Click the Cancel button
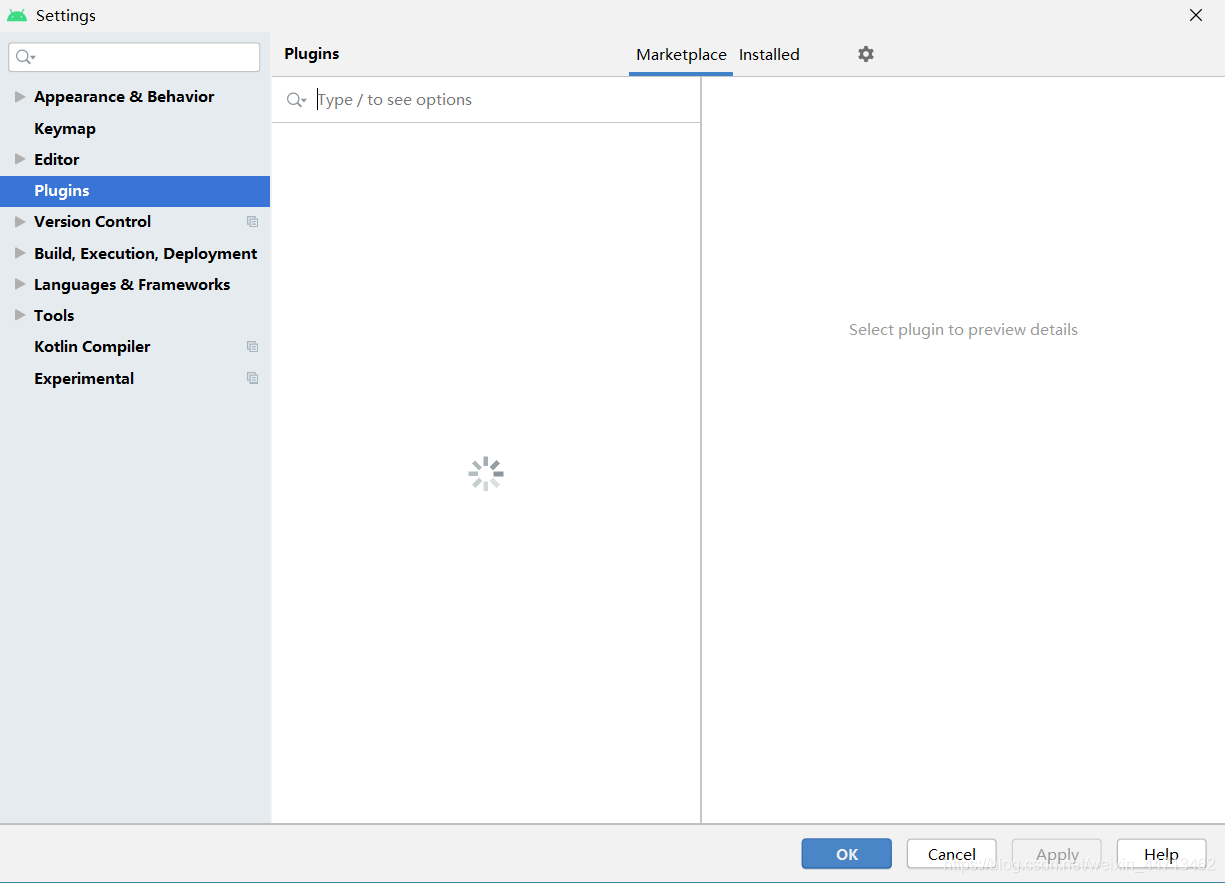The height and width of the screenshot is (883, 1225). (x=951, y=854)
